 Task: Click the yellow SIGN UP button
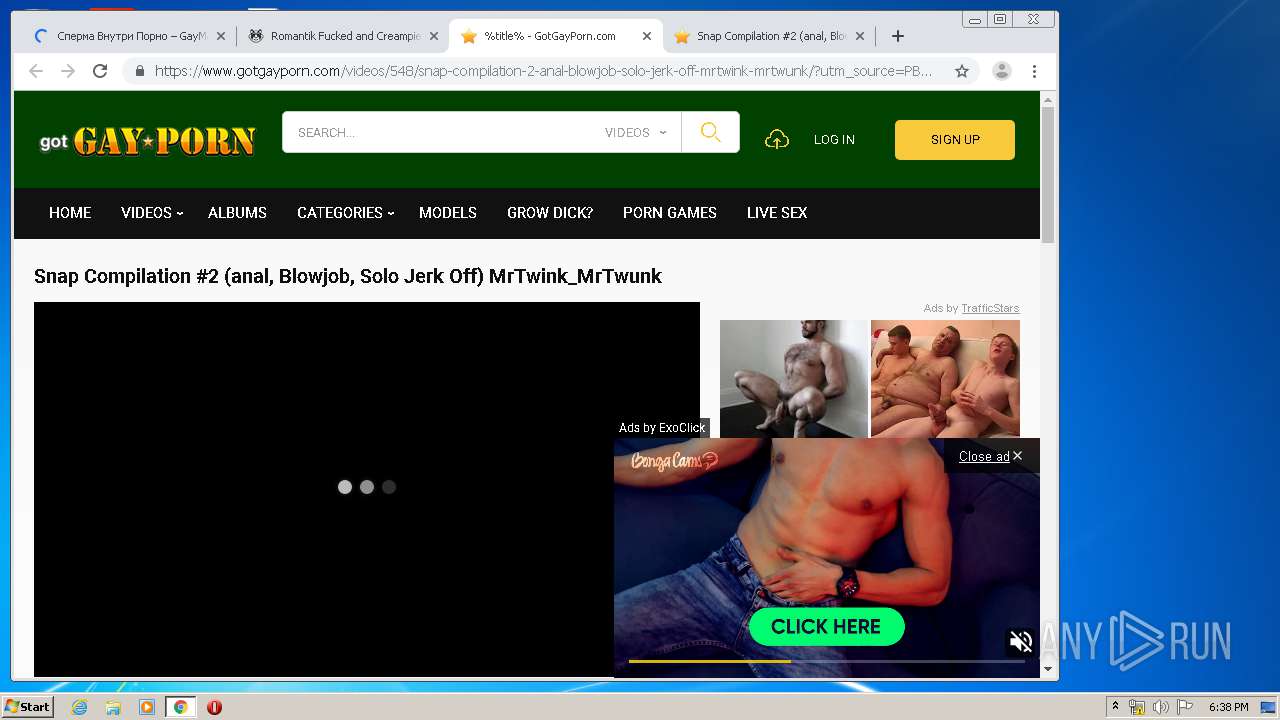tap(955, 140)
